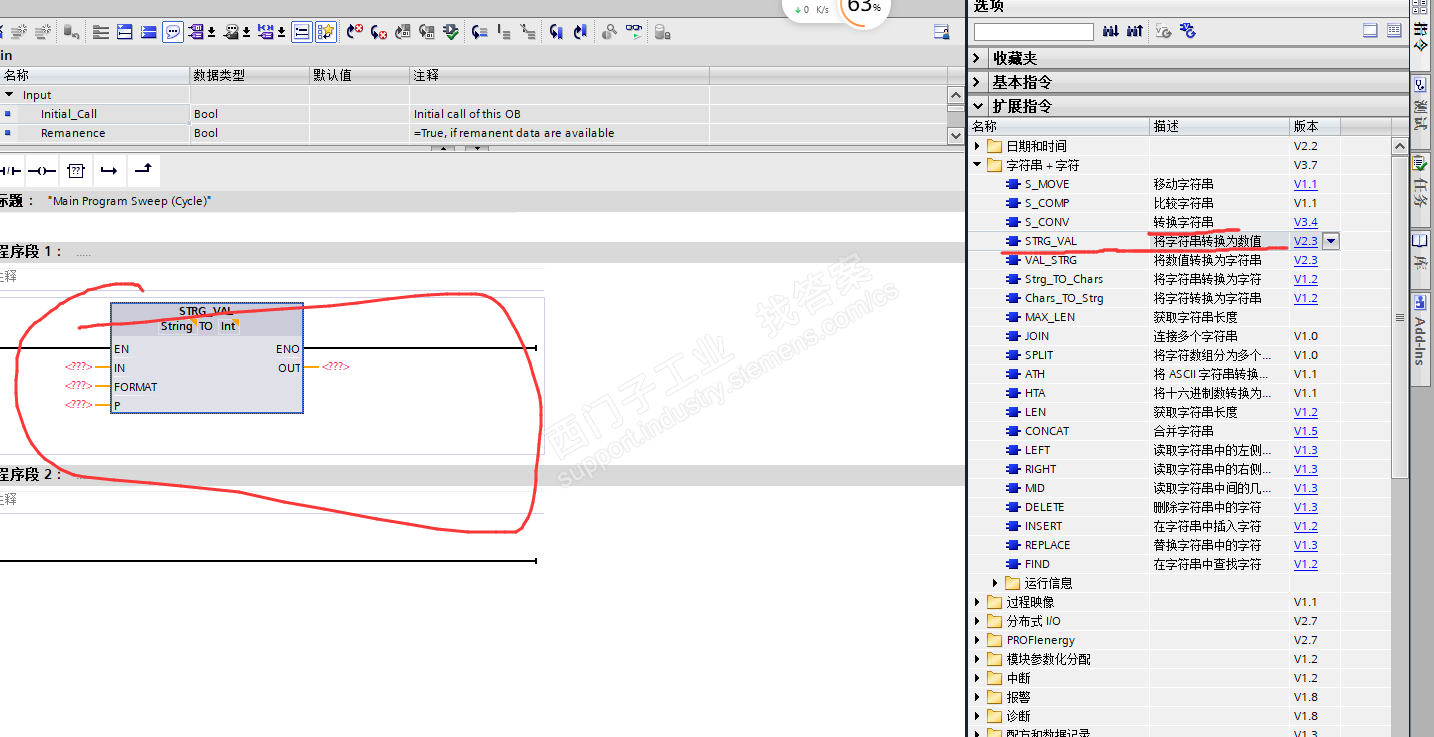Open the STRG_VAL version dropdown
This screenshot has height=737, width=1434.
pyautogui.click(x=1330, y=241)
